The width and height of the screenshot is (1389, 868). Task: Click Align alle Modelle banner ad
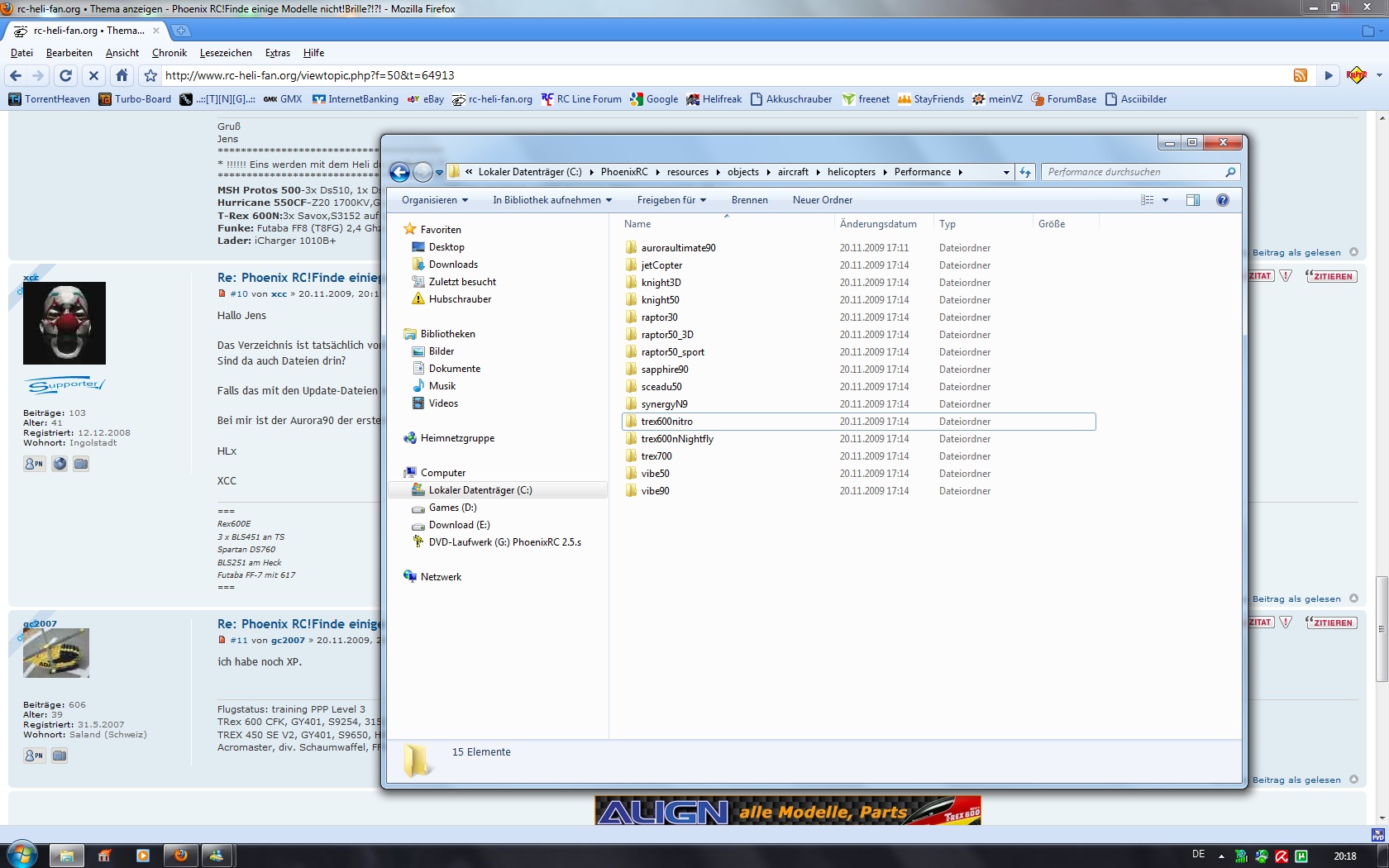click(788, 811)
